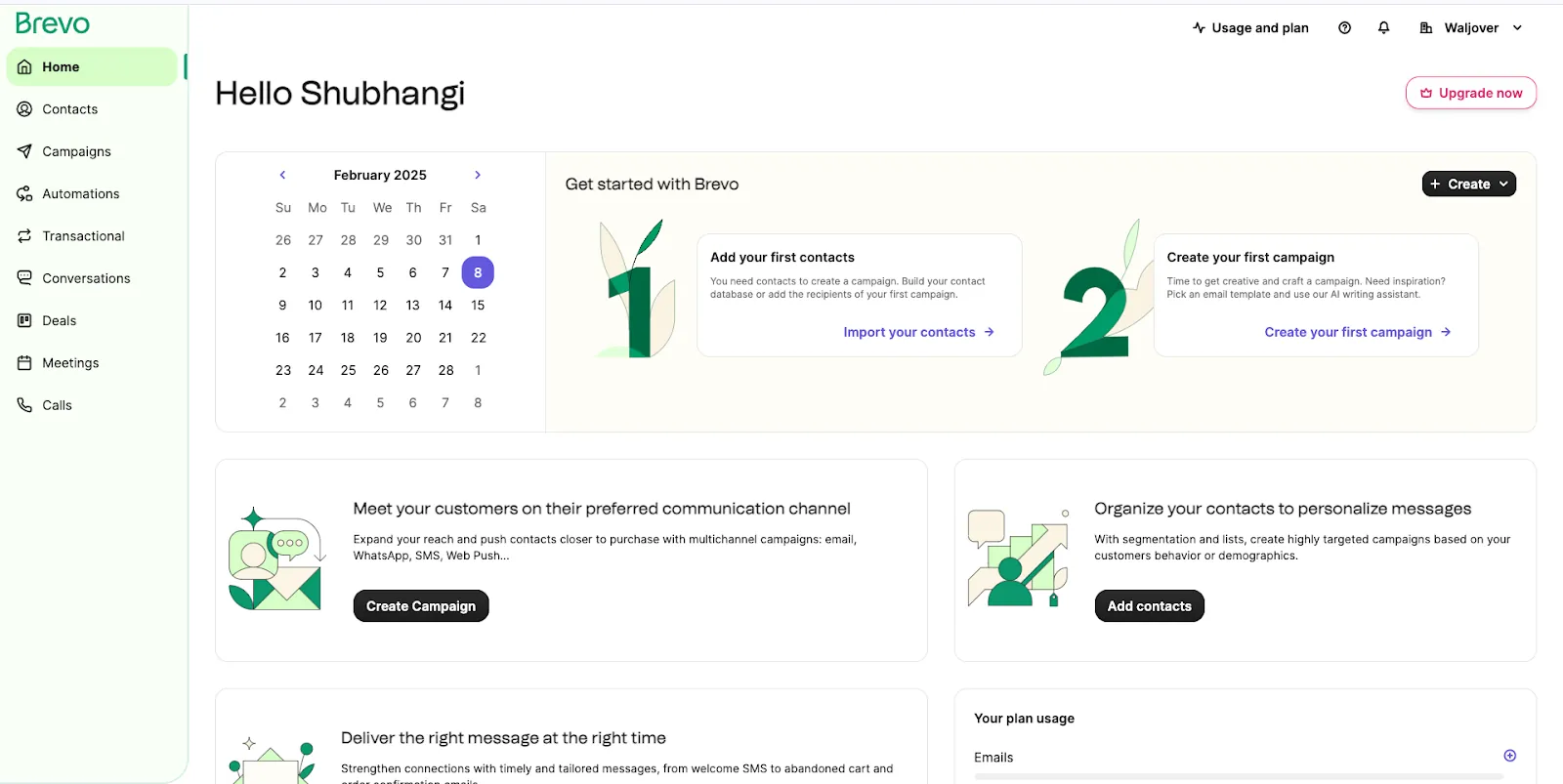Pick January 31 in the calendar
Screen dimensions: 1563x784
click(445, 240)
